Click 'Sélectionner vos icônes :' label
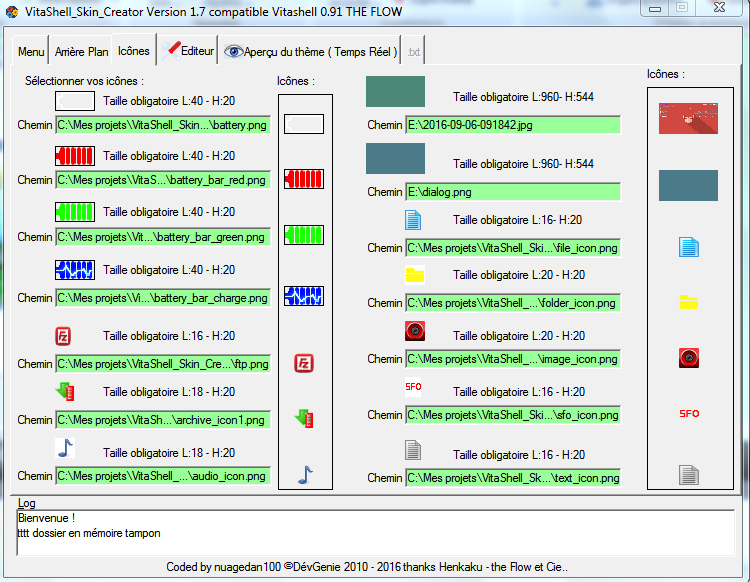Screen dimensions: 750x582 [x=84, y=81]
